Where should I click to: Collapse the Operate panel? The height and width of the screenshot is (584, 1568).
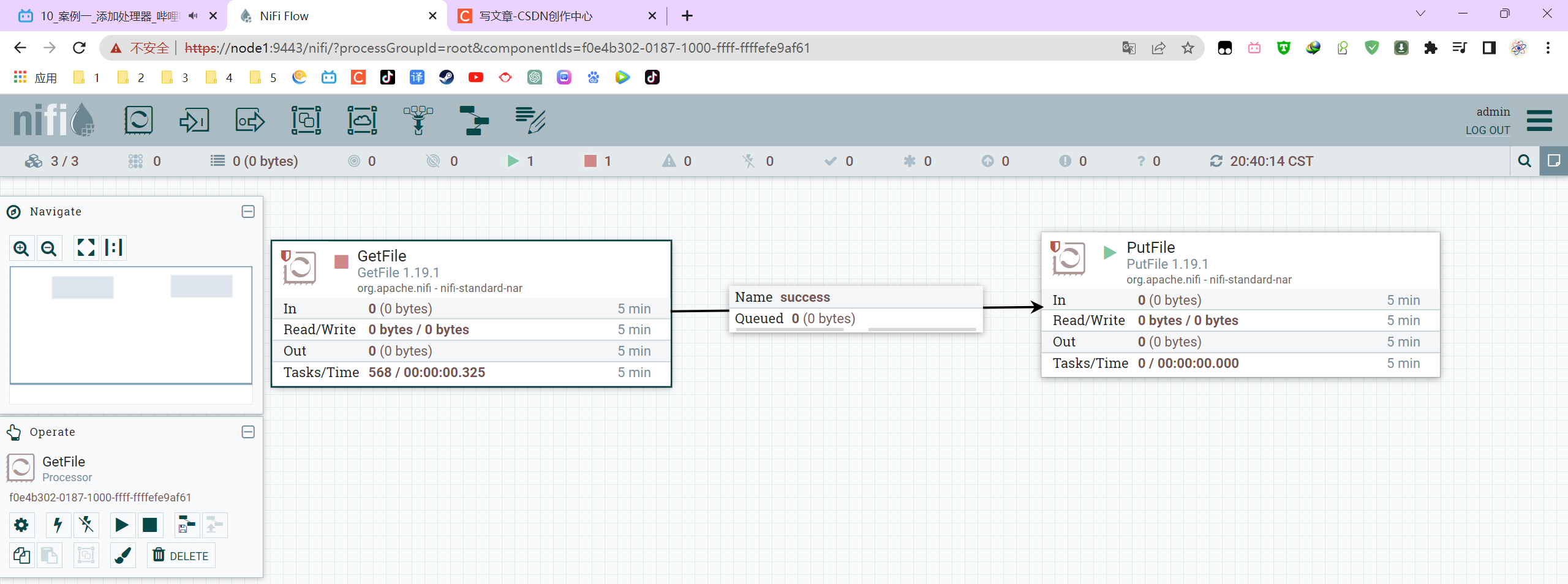pyautogui.click(x=248, y=432)
